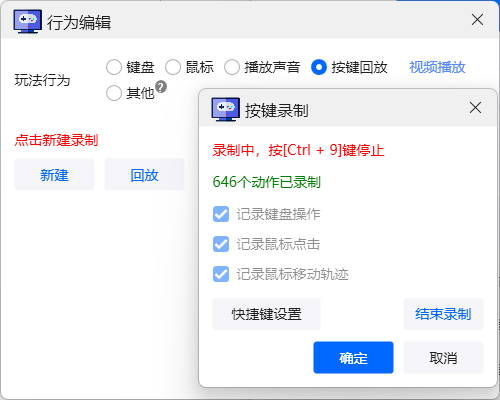Stop recording with 结束录制

[x=443, y=314]
